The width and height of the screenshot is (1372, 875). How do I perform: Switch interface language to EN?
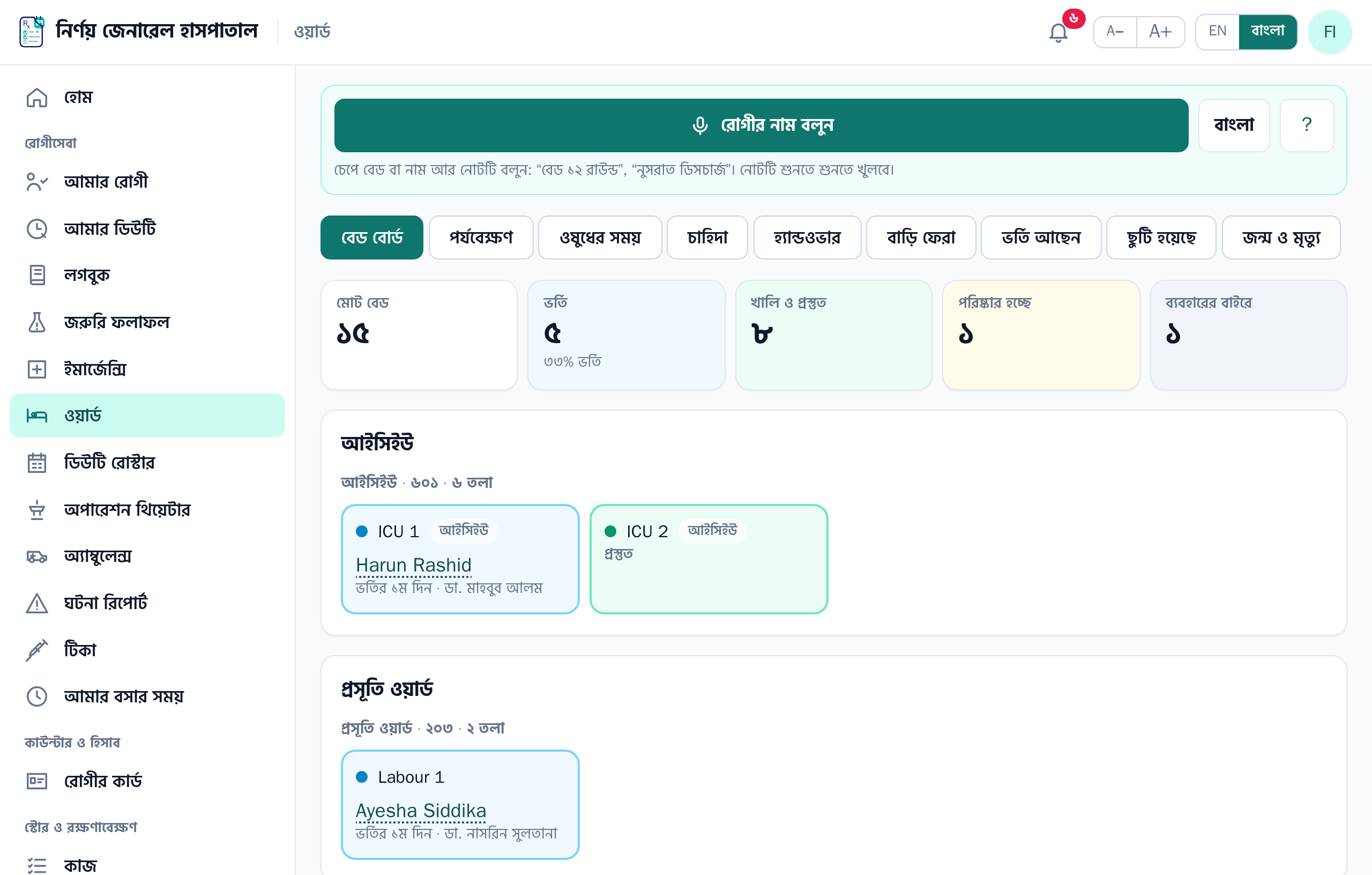(x=1217, y=31)
